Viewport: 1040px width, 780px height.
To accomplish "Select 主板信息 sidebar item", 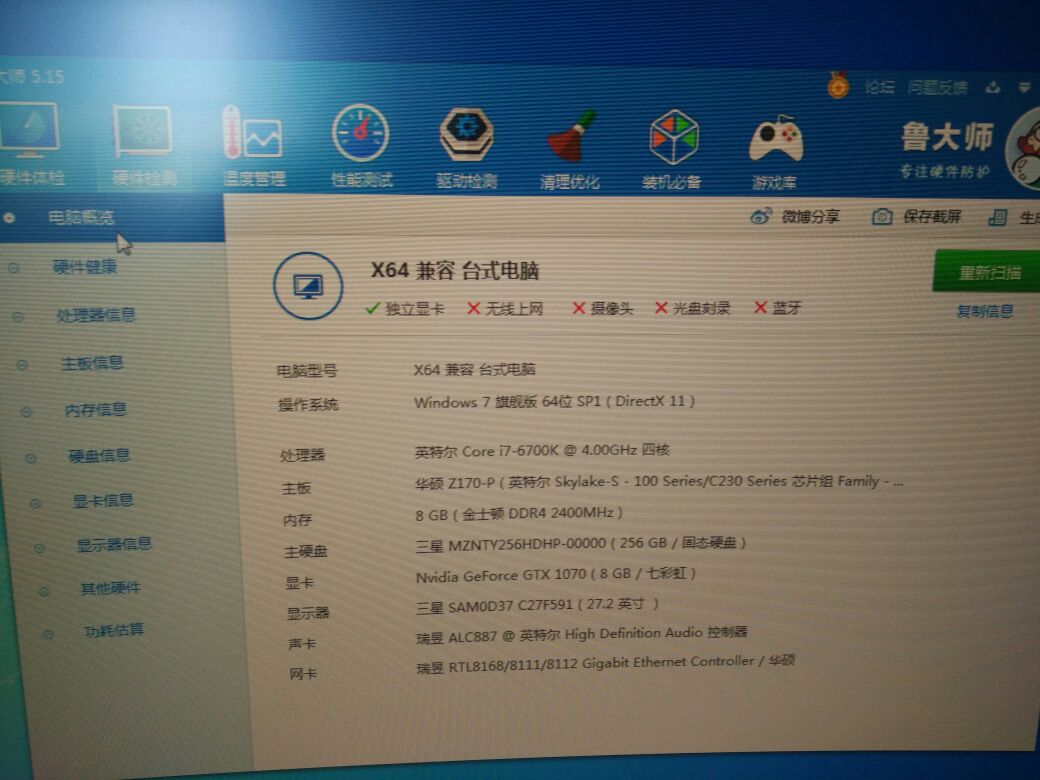I will tap(92, 363).
